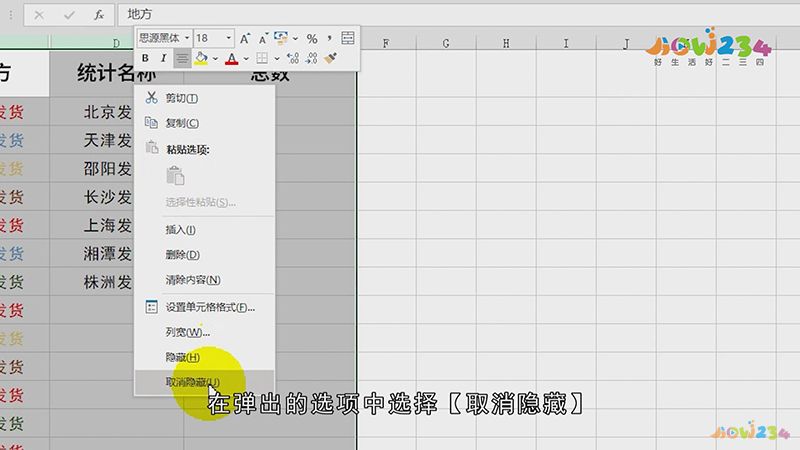
Task: Click the Cancel (X) formula bar icon
Action: 39,15
